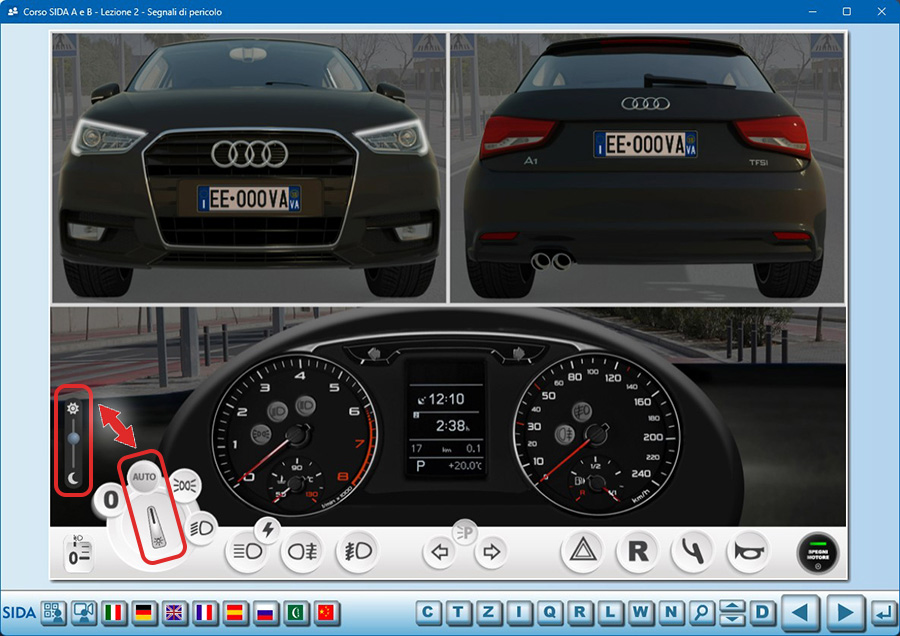Go to the next slide arrow

coord(845,612)
